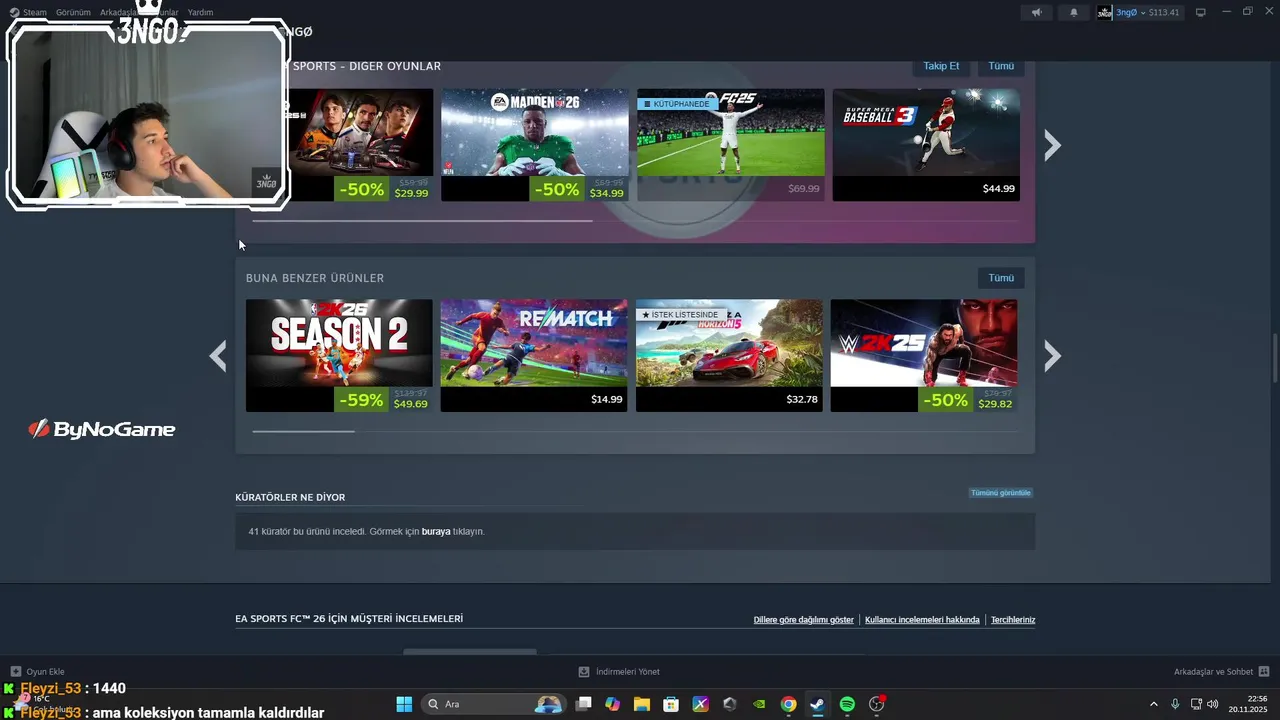Click $44.99 price on Baseball 3
This screenshot has width=1280, height=720.
tap(998, 189)
